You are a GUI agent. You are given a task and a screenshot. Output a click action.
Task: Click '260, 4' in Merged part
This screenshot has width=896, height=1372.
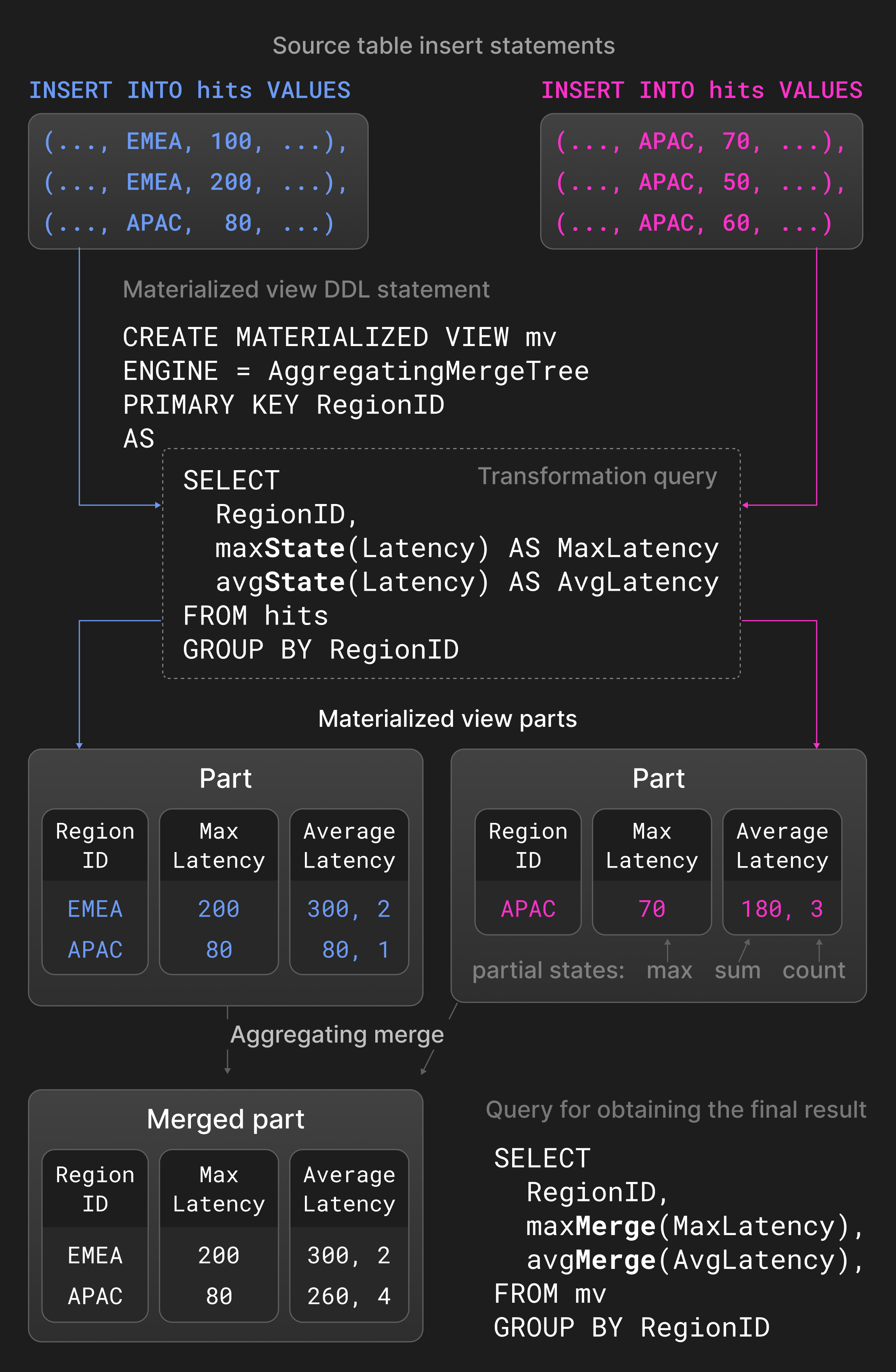pos(349,1297)
